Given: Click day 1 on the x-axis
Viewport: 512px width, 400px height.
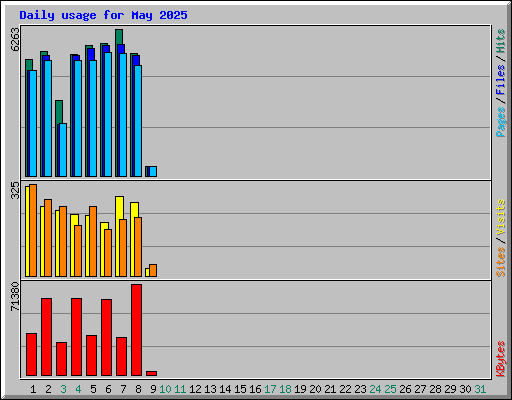Looking at the screenshot, I should (33, 389).
